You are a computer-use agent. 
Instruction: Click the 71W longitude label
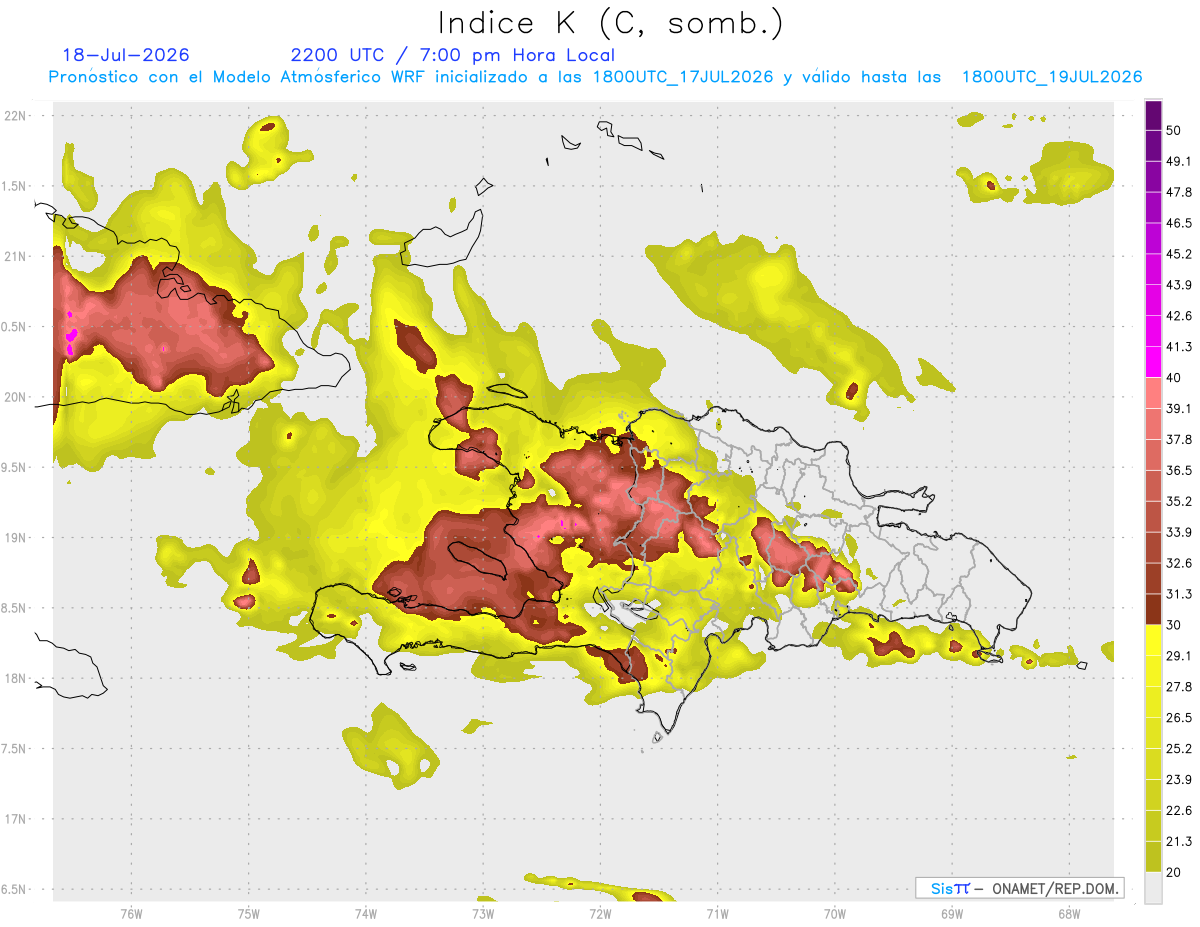coord(716,914)
